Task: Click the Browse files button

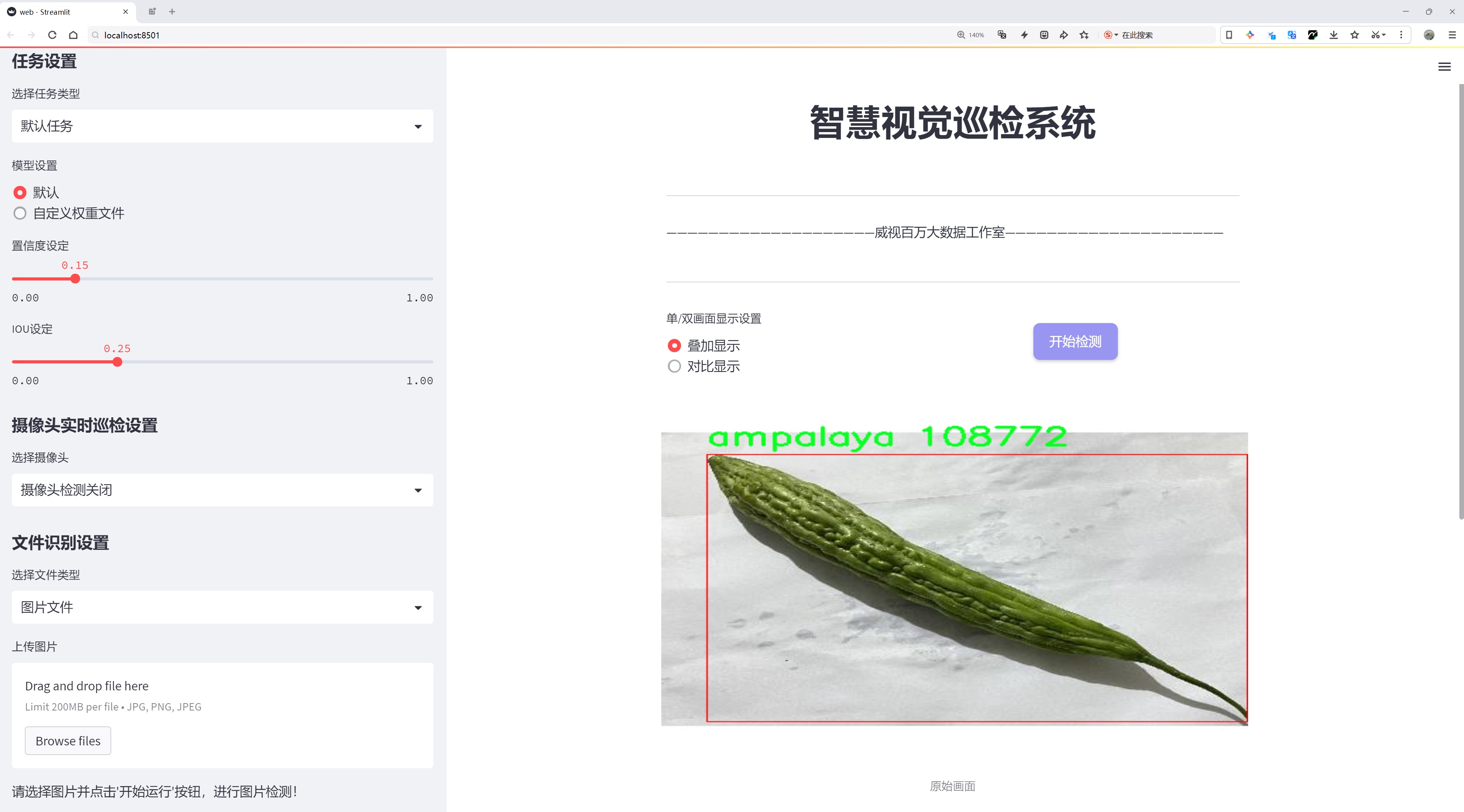Action: tap(67, 741)
